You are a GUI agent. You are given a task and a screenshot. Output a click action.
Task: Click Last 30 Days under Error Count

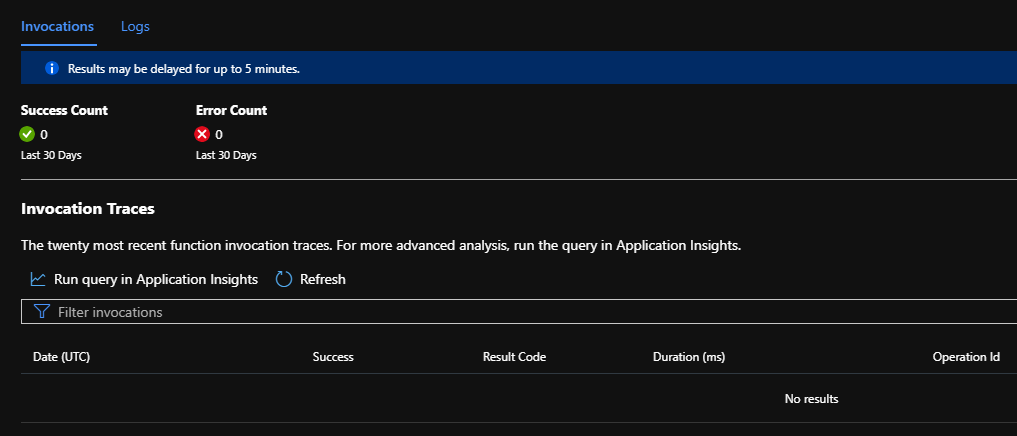(226, 155)
